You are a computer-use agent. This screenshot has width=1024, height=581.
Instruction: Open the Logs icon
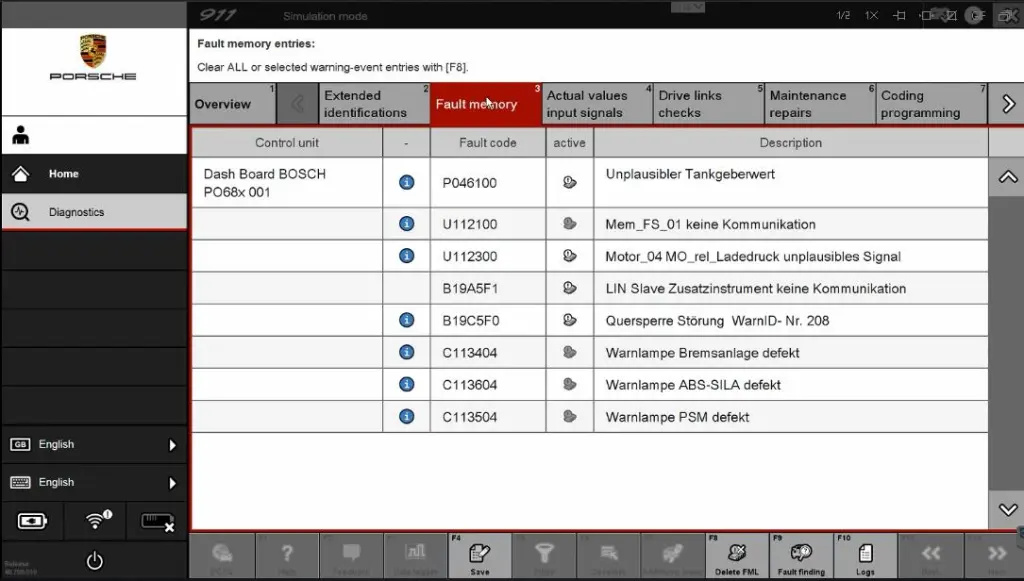[865, 556]
